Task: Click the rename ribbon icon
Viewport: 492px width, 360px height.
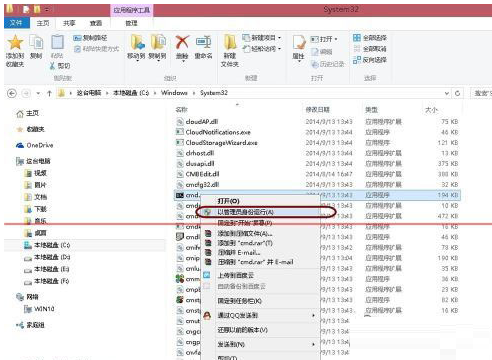Action: click(x=203, y=42)
